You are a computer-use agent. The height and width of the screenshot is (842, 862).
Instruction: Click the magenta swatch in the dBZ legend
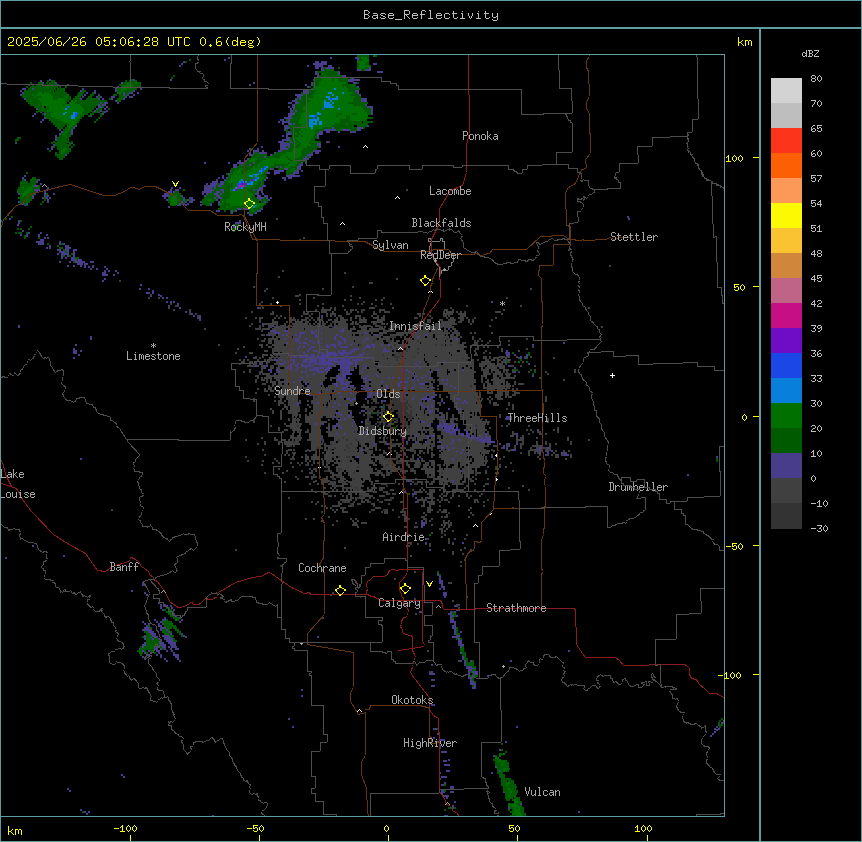(x=786, y=316)
